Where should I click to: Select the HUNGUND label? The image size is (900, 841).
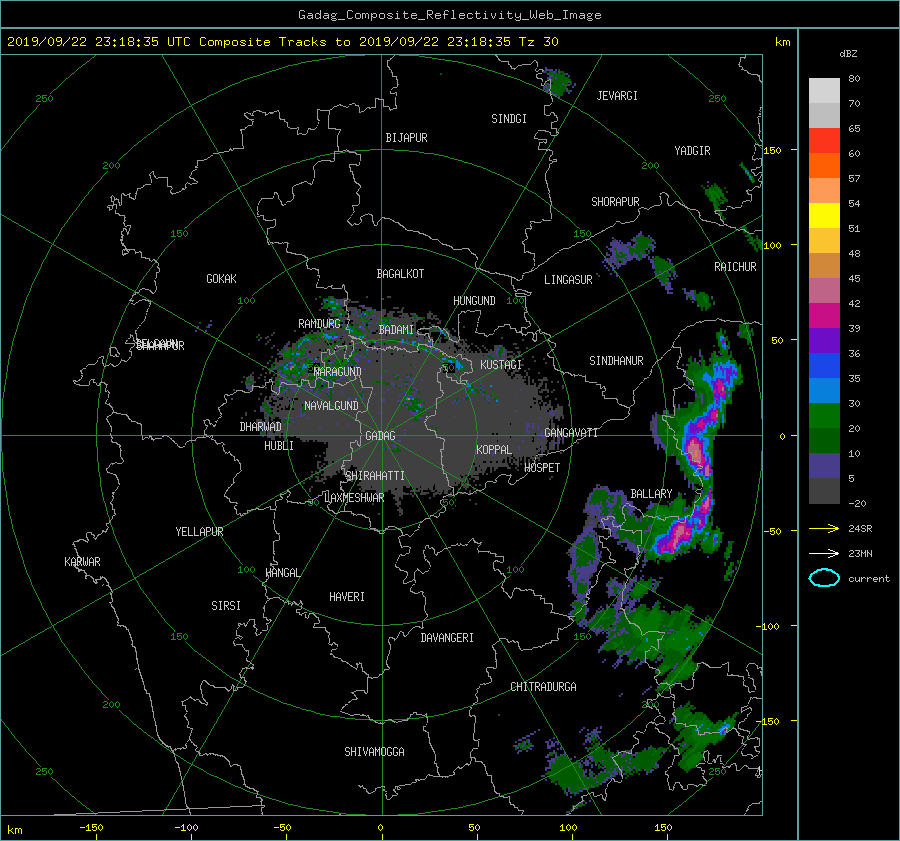coord(474,301)
